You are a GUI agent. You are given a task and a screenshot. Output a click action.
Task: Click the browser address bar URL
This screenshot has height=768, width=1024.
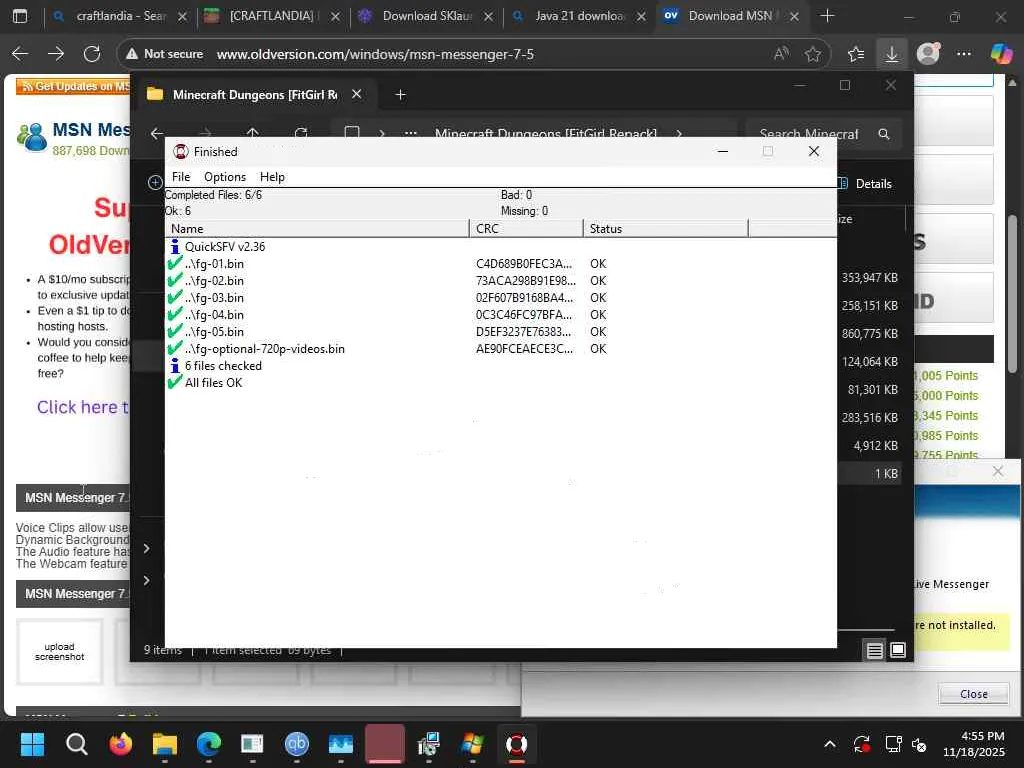[375, 54]
